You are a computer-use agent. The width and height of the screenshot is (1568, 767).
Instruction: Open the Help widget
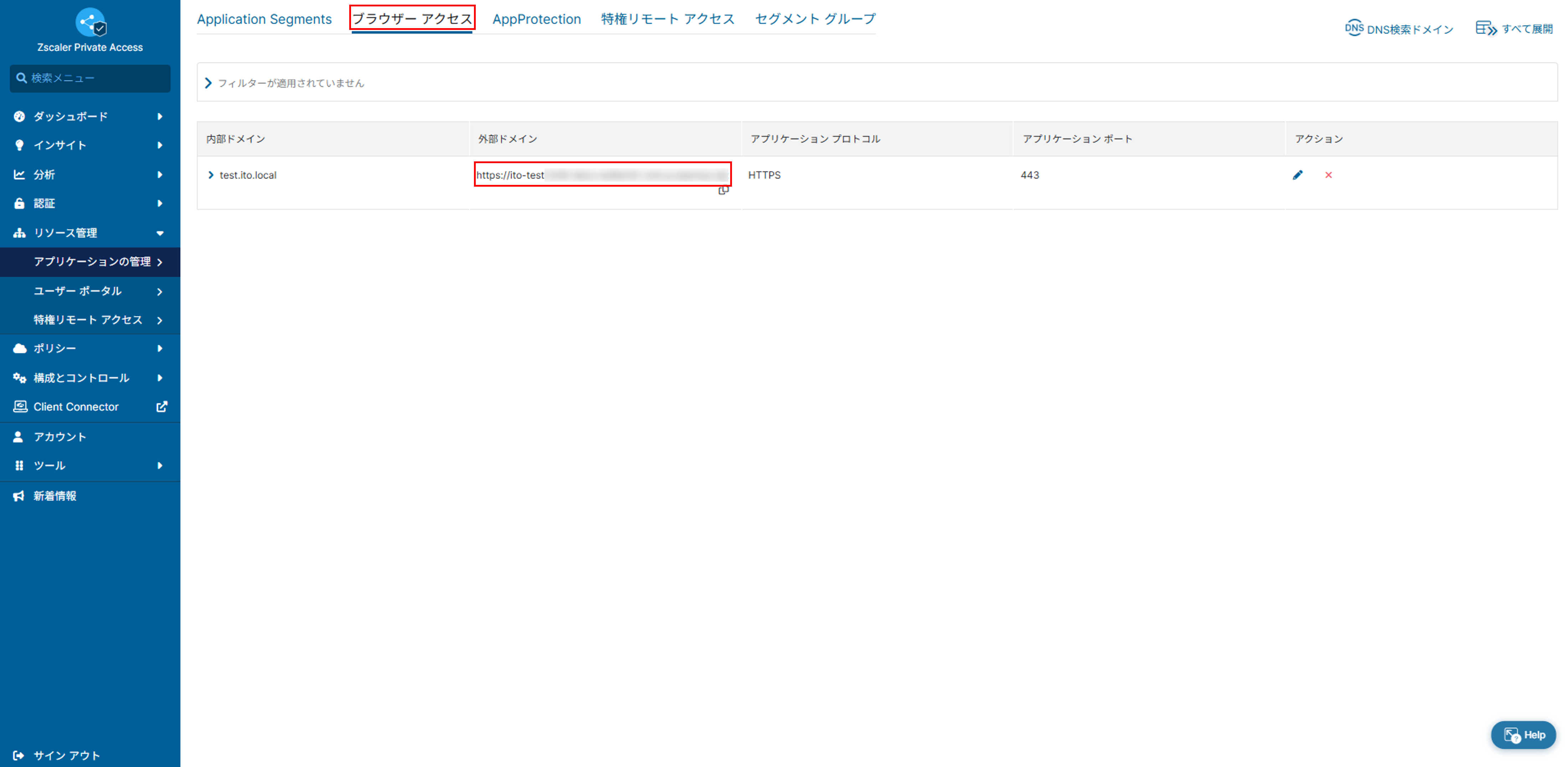point(1523,735)
